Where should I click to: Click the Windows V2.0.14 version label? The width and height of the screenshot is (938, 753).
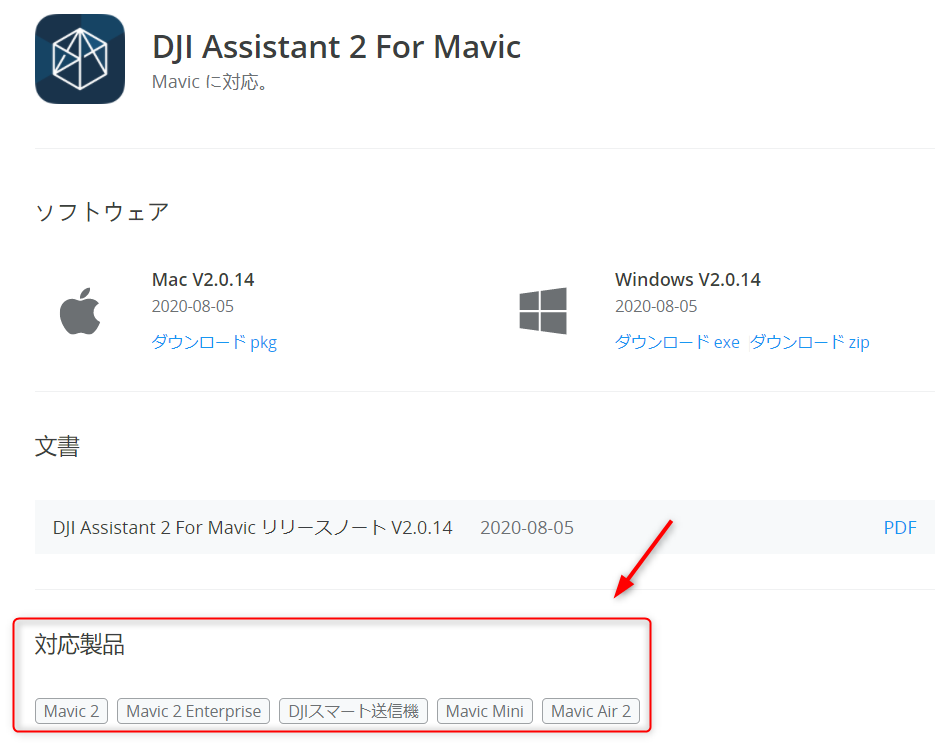687,279
